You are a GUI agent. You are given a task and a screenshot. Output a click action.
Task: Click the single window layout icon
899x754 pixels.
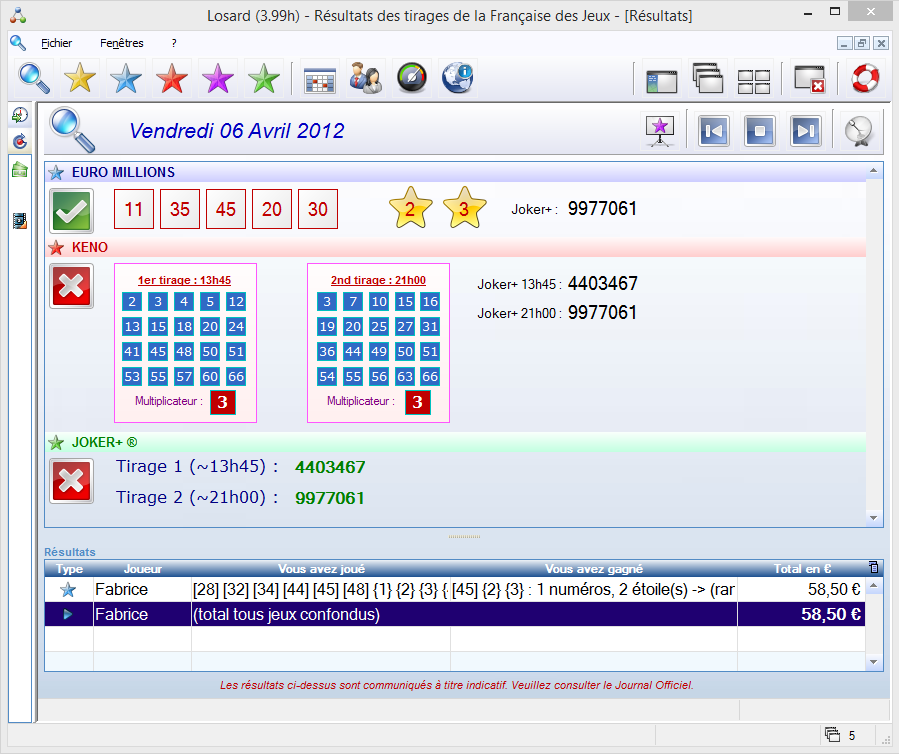(661, 81)
